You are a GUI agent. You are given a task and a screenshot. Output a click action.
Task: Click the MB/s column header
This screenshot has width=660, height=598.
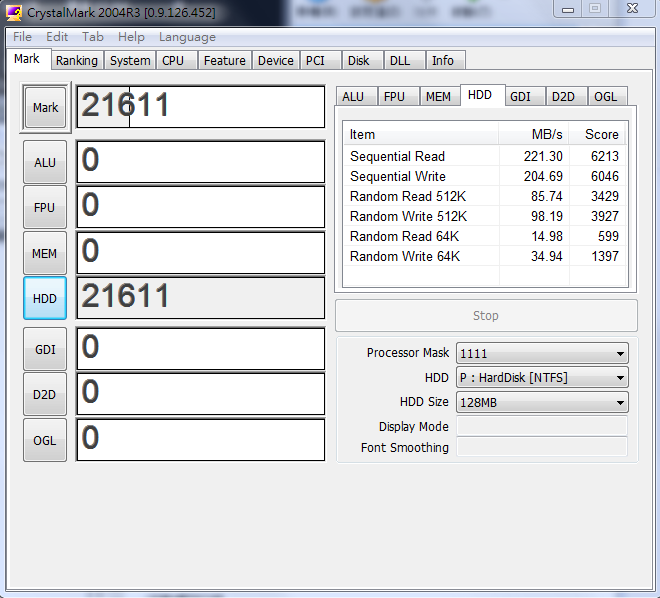click(534, 134)
